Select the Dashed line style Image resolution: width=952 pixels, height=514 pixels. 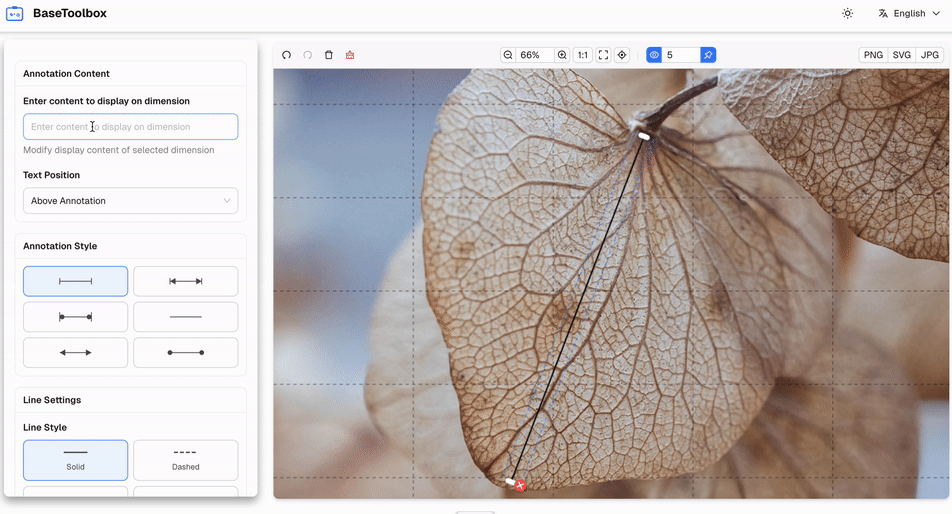coord(185,460)
